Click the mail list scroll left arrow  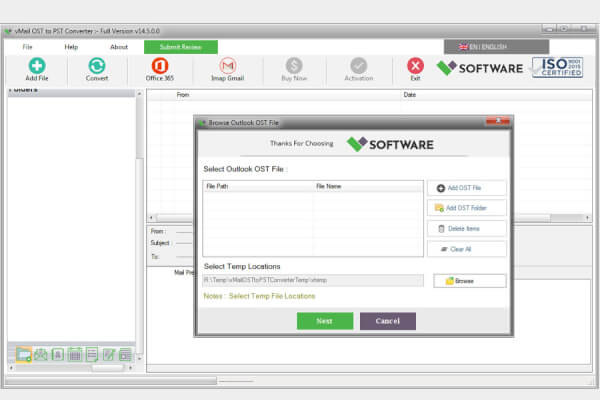coord(152,218)
